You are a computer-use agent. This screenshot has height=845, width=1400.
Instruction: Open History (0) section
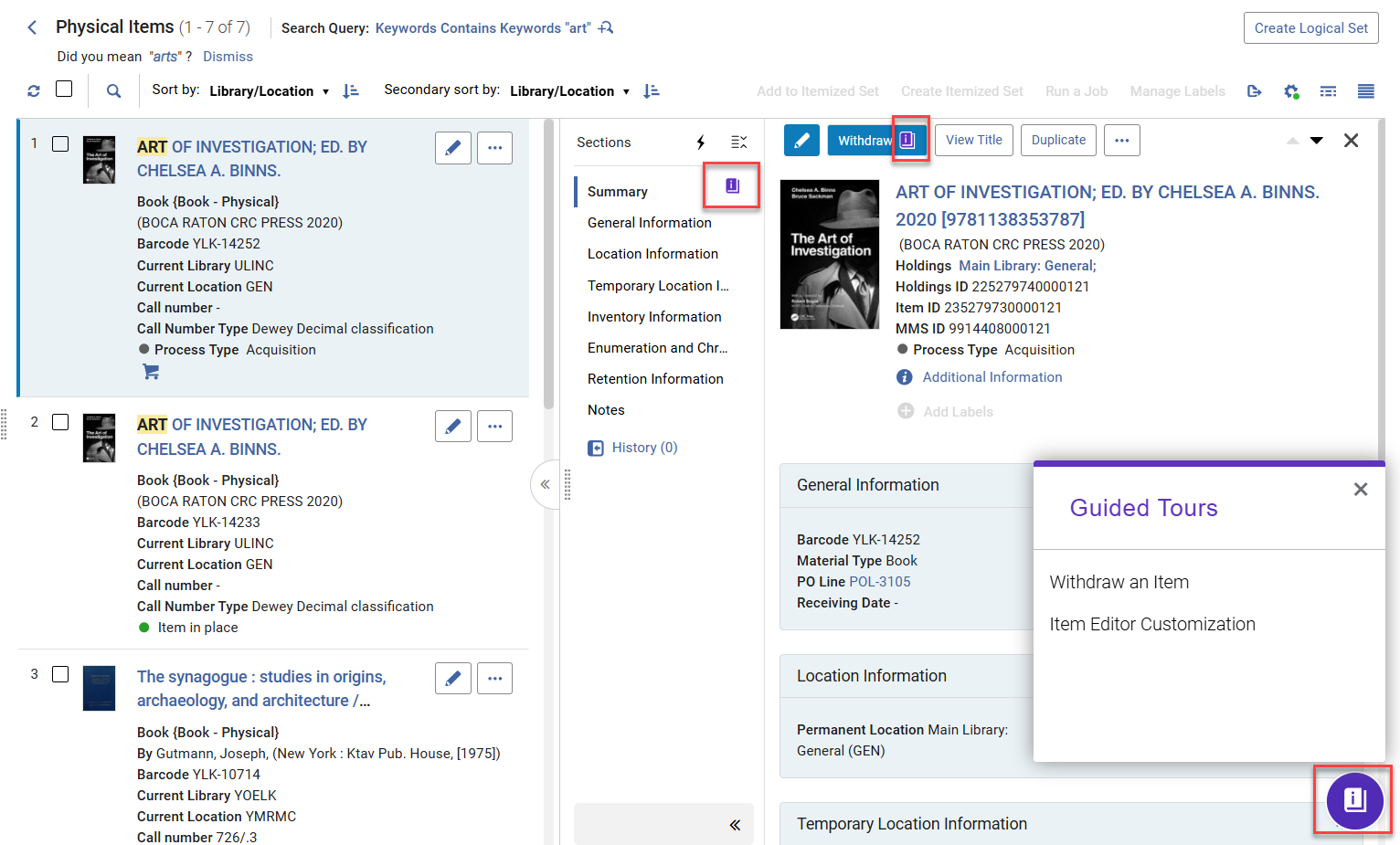[x=644, y=448]
